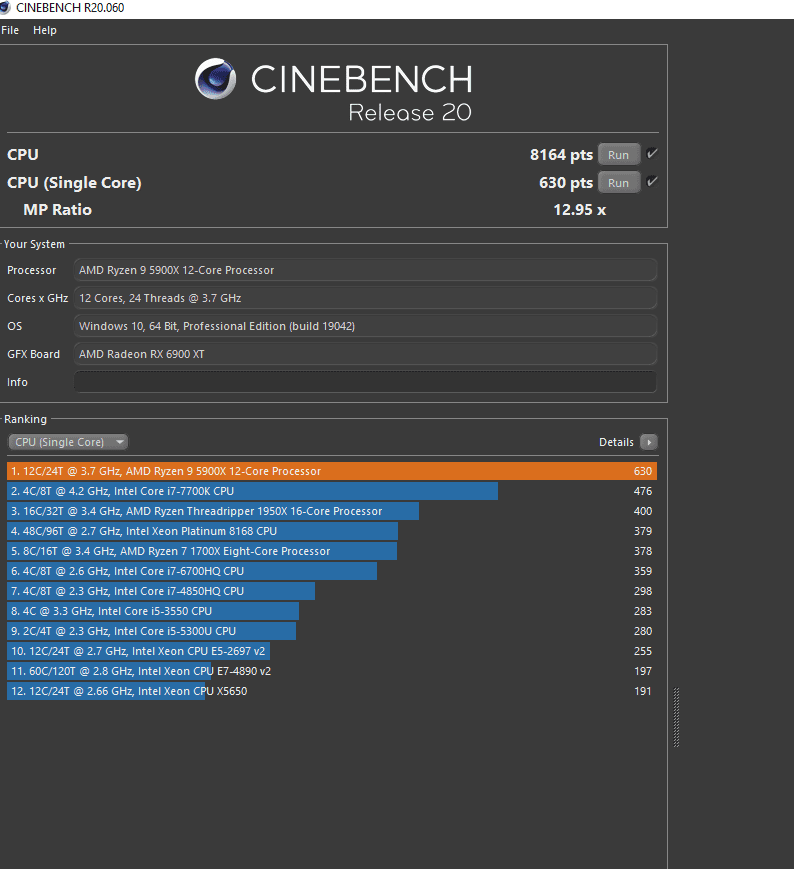This screenshot has height=869, width=794.
Task: Select ranking row Xeon Platinum 8168
Action: point(332,531)
